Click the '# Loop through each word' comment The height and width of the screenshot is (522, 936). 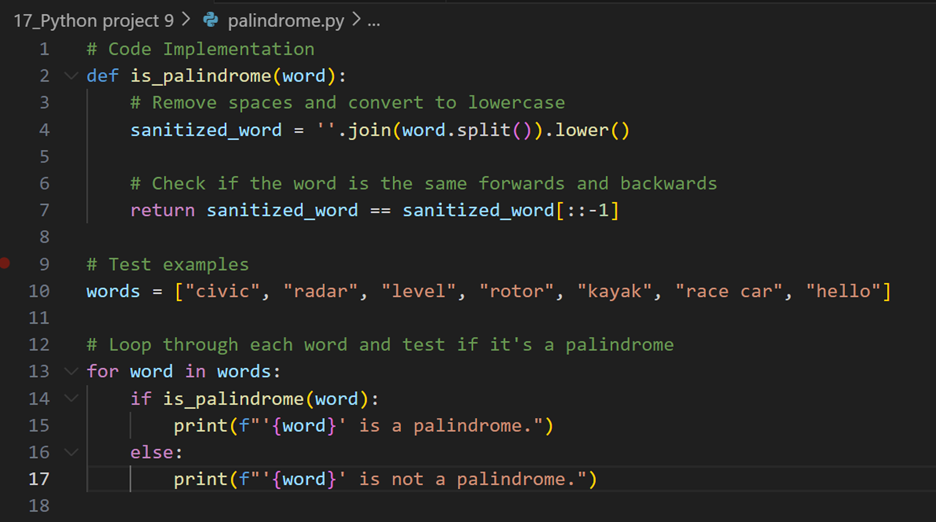[x=380, y=345]
